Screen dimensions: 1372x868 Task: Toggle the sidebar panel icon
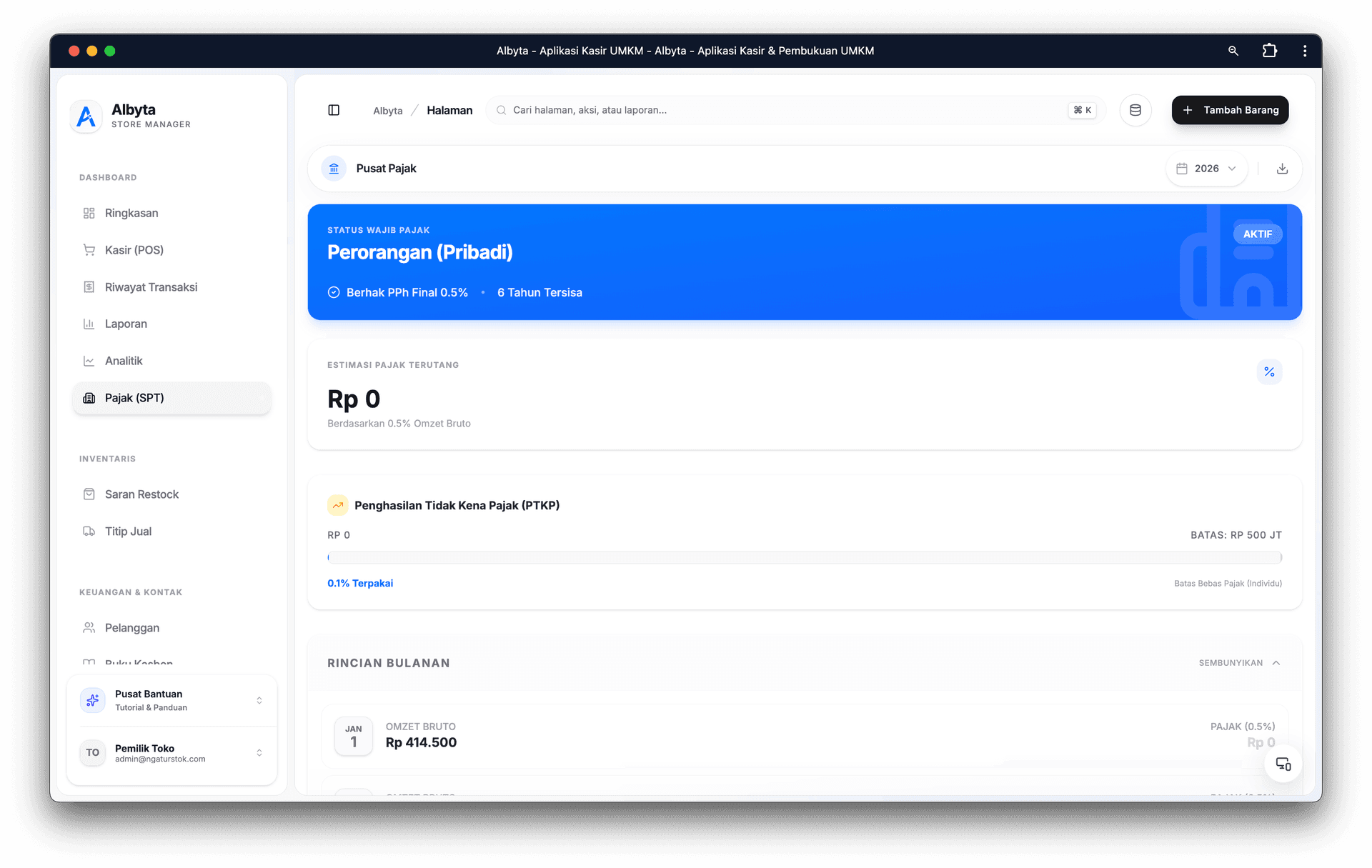[x=334, y=110]
